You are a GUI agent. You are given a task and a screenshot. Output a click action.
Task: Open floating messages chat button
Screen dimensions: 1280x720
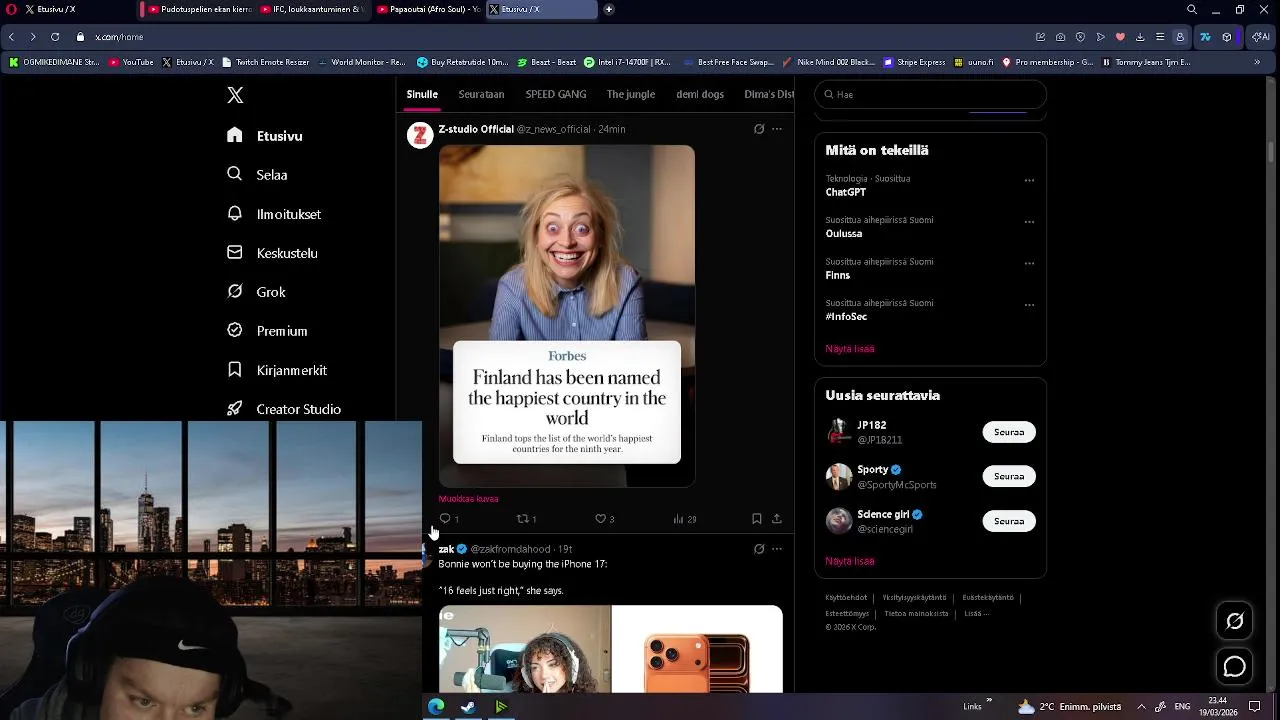[x=1235, y=667]
